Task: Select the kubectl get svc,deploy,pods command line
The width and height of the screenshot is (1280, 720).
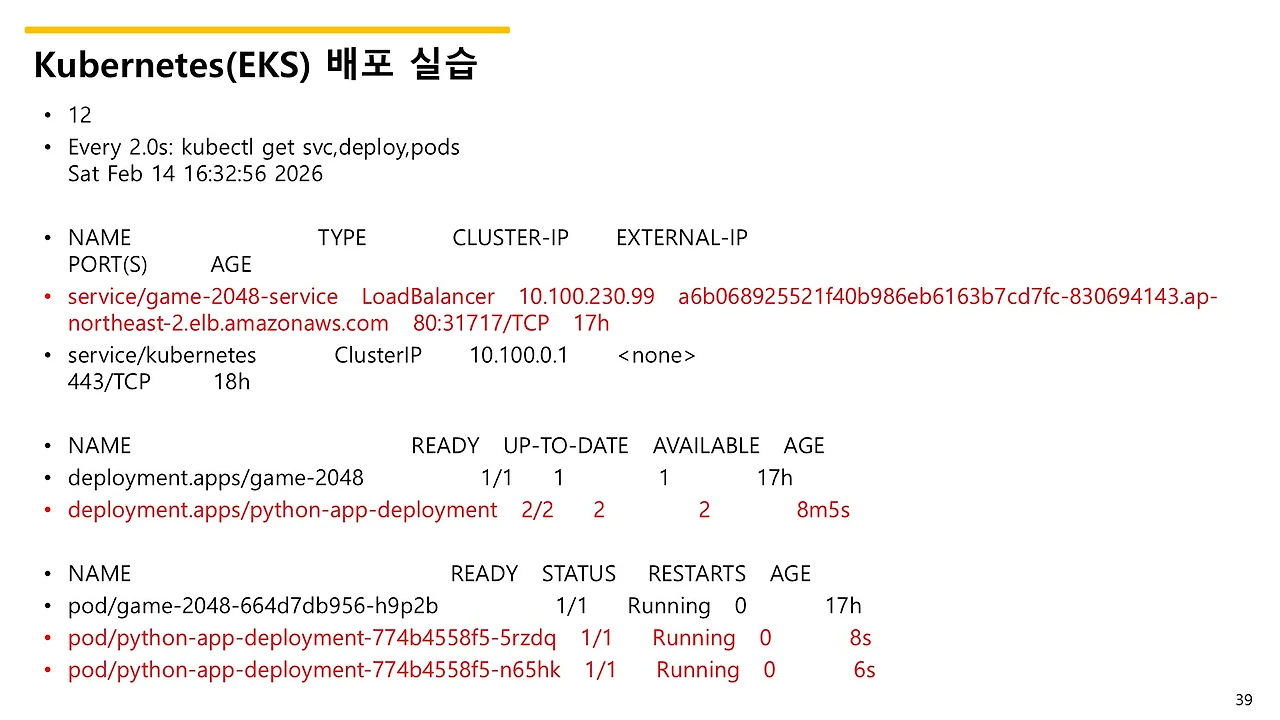Action: (263, 147)
